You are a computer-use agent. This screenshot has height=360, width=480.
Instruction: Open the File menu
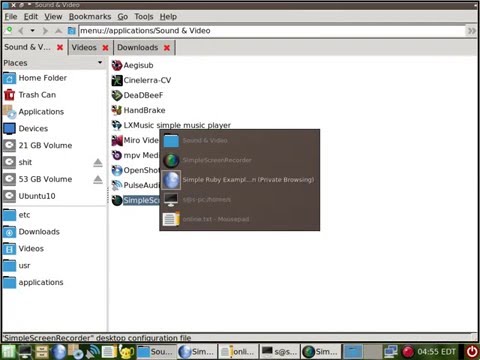click(11, 17)
